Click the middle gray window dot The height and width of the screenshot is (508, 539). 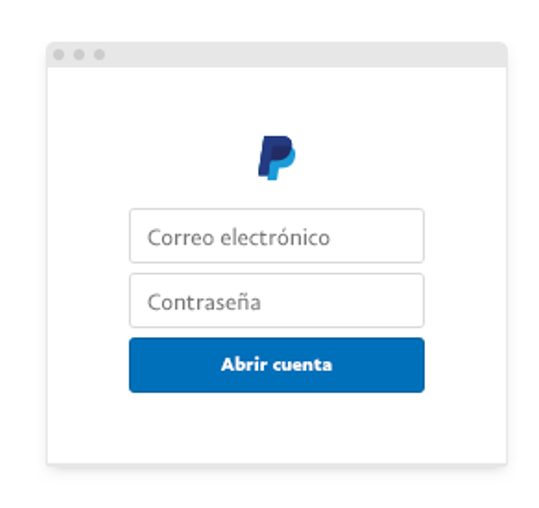click(x=79, y=54)
